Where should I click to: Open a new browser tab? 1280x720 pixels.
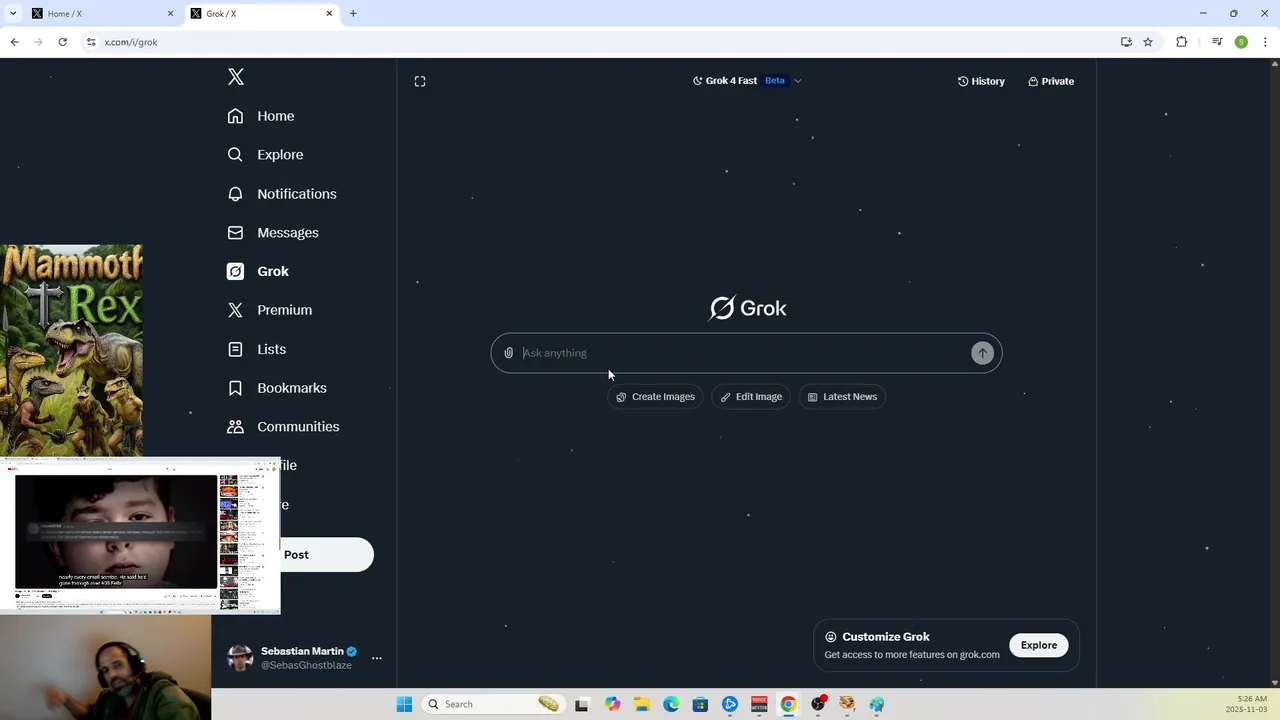click(x=353, y=14)
